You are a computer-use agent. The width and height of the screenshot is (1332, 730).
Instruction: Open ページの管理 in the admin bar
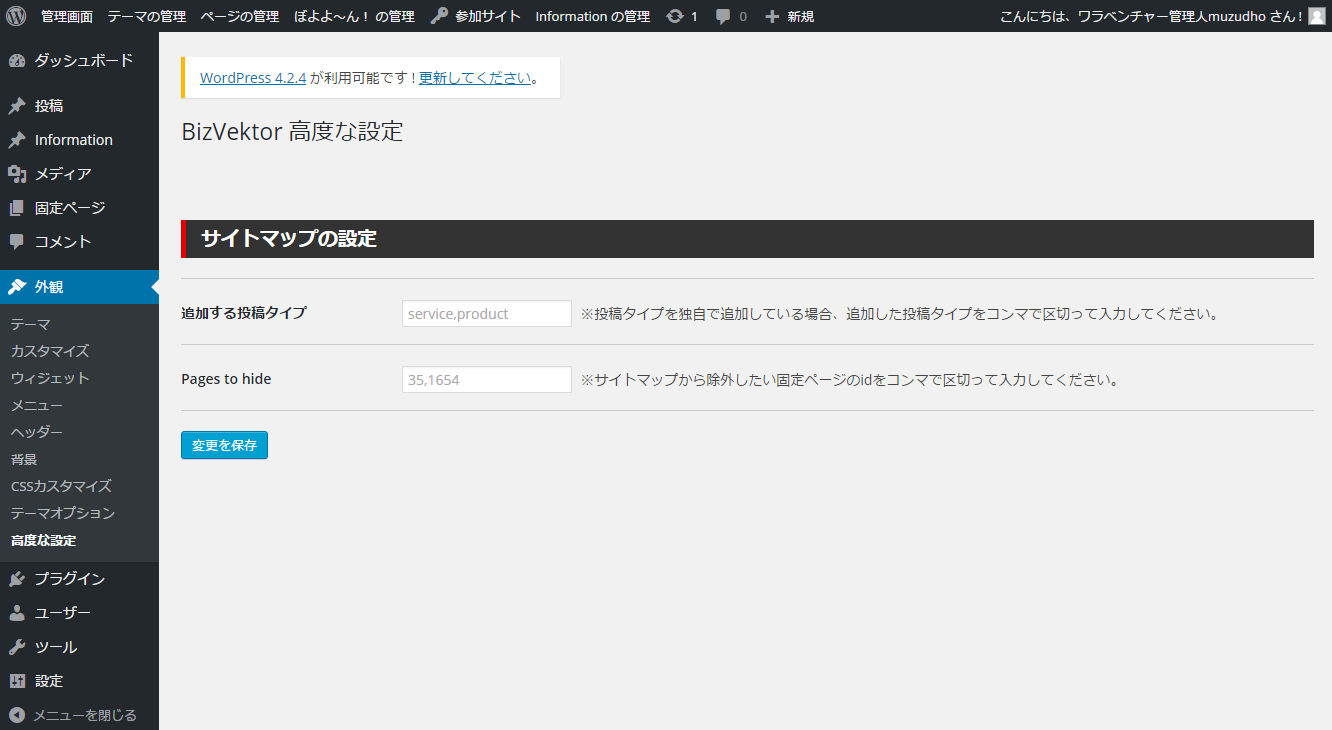point(240,16)
